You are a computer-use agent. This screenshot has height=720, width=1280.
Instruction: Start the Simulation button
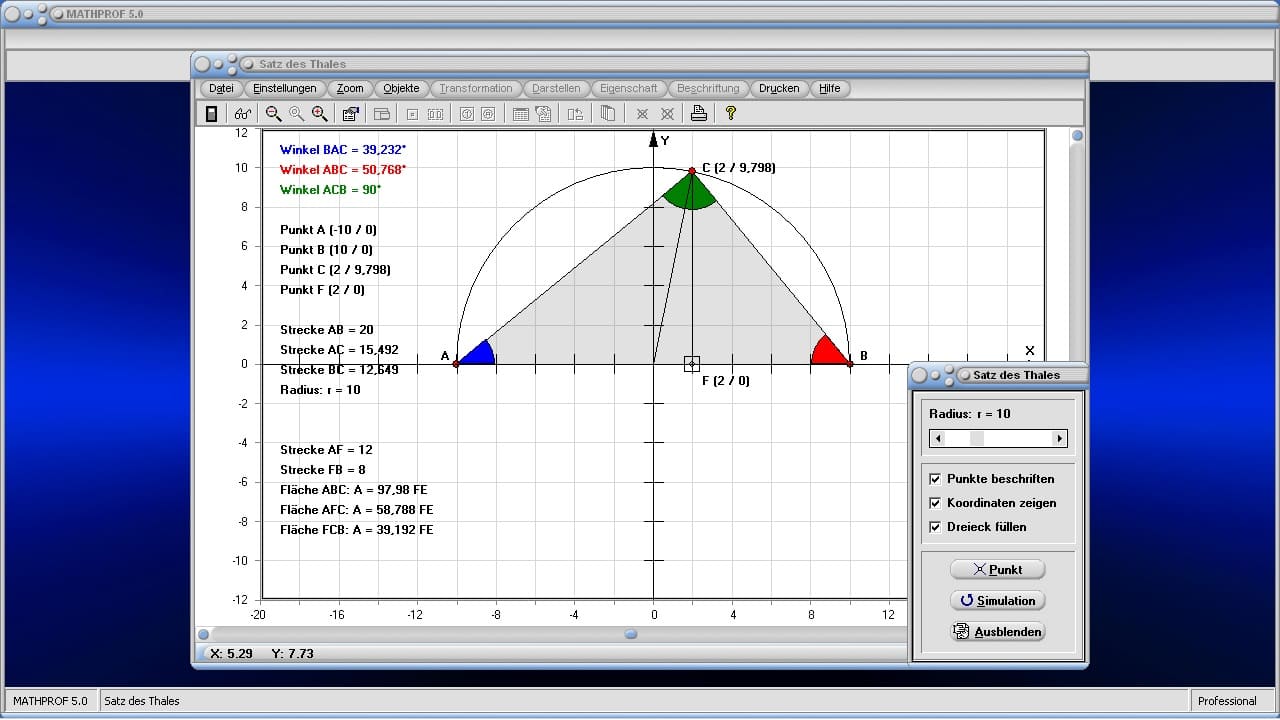coord(997,600)
